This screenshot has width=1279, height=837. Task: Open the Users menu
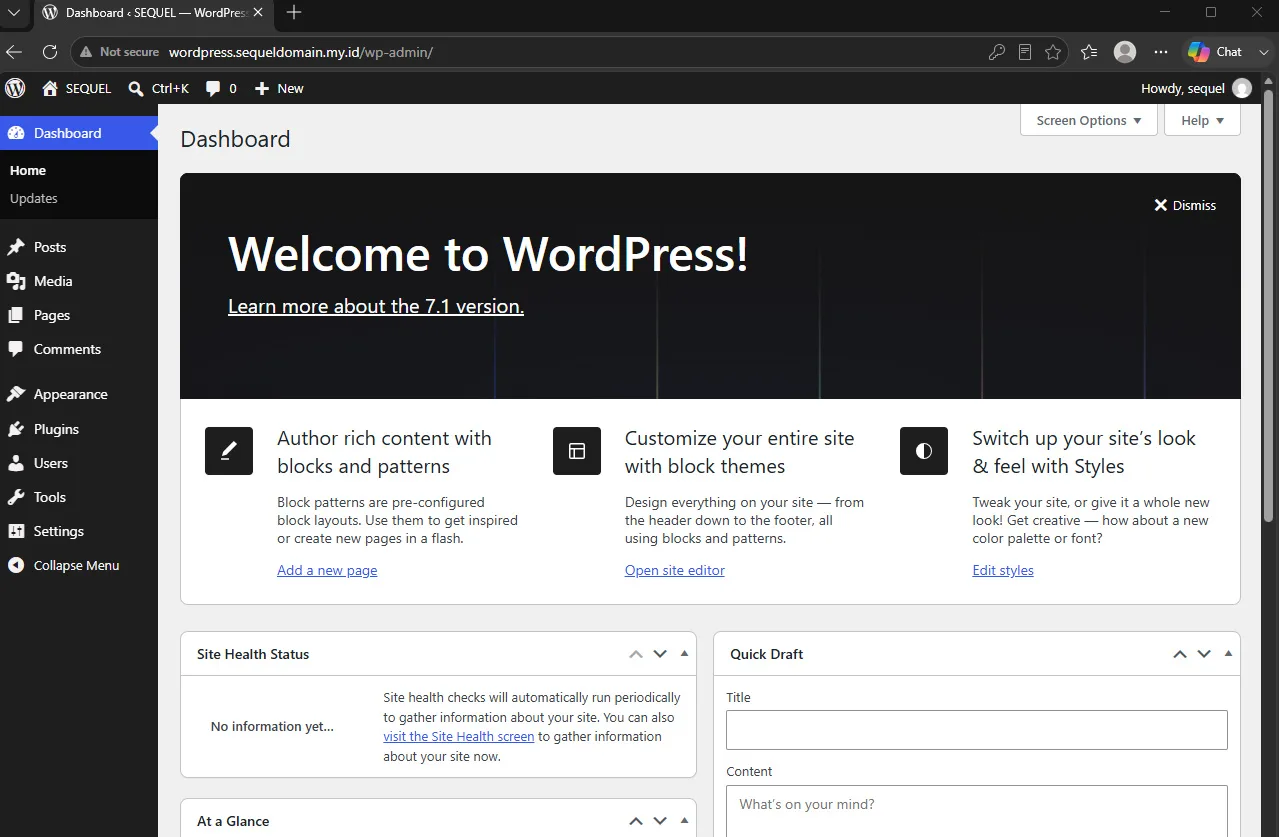(79, 463)
